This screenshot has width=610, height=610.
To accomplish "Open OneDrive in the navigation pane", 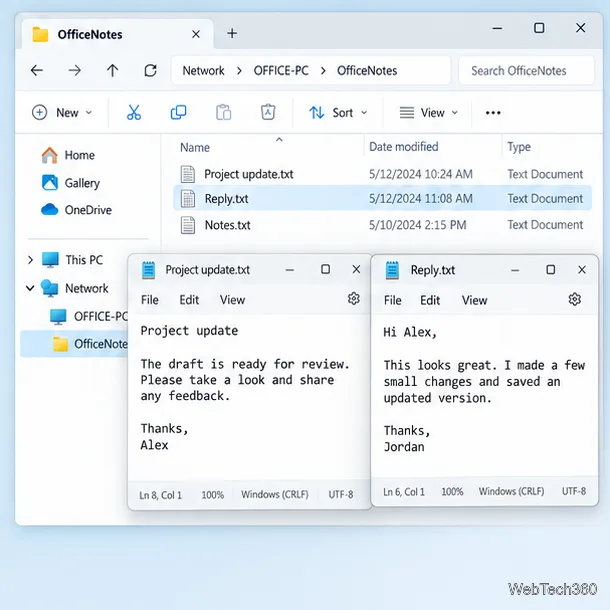I will 77,210.
